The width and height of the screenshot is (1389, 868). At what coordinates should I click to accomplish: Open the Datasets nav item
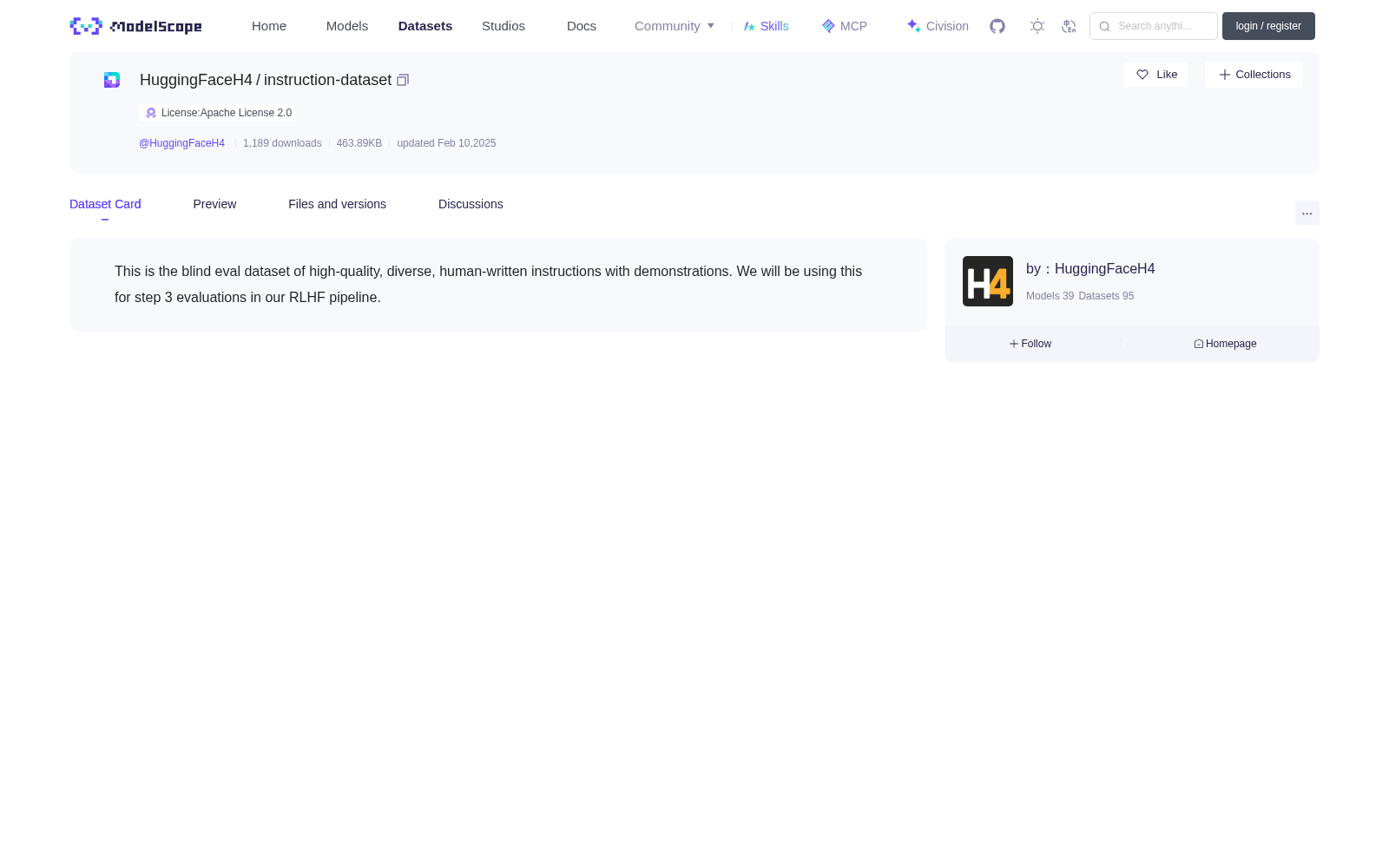coord(425,26)
